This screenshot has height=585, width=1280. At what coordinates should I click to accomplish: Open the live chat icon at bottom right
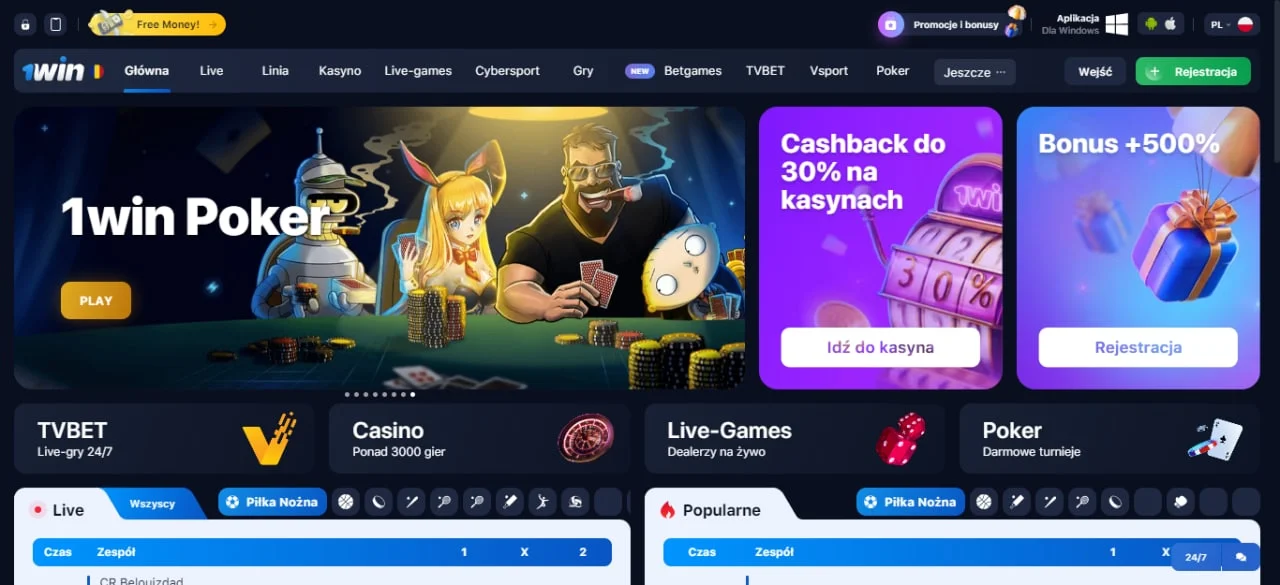[x=1241, y=557]
